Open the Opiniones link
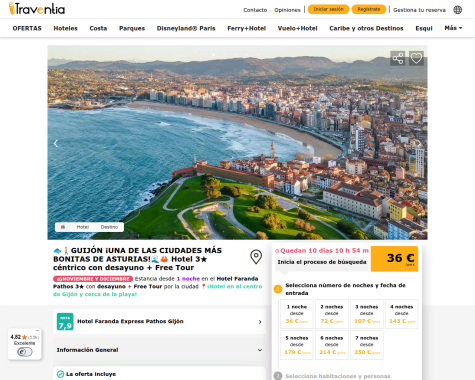The image size is (475, 380). coord(287,10)
